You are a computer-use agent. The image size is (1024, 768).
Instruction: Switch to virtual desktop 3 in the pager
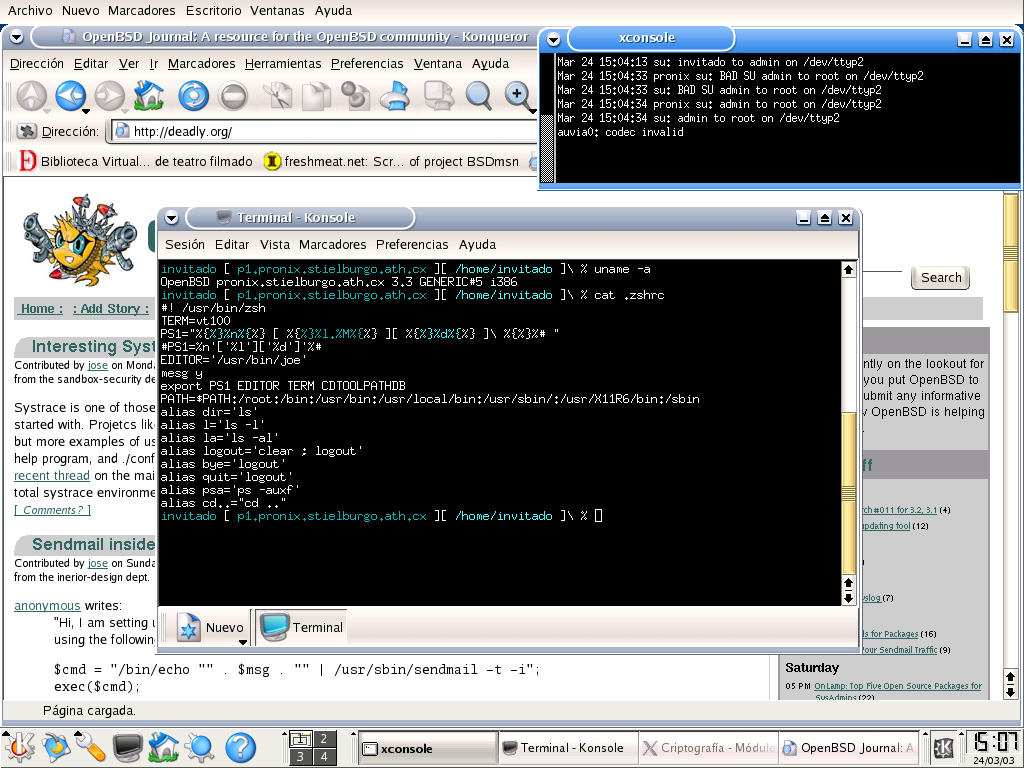point(300,756)
